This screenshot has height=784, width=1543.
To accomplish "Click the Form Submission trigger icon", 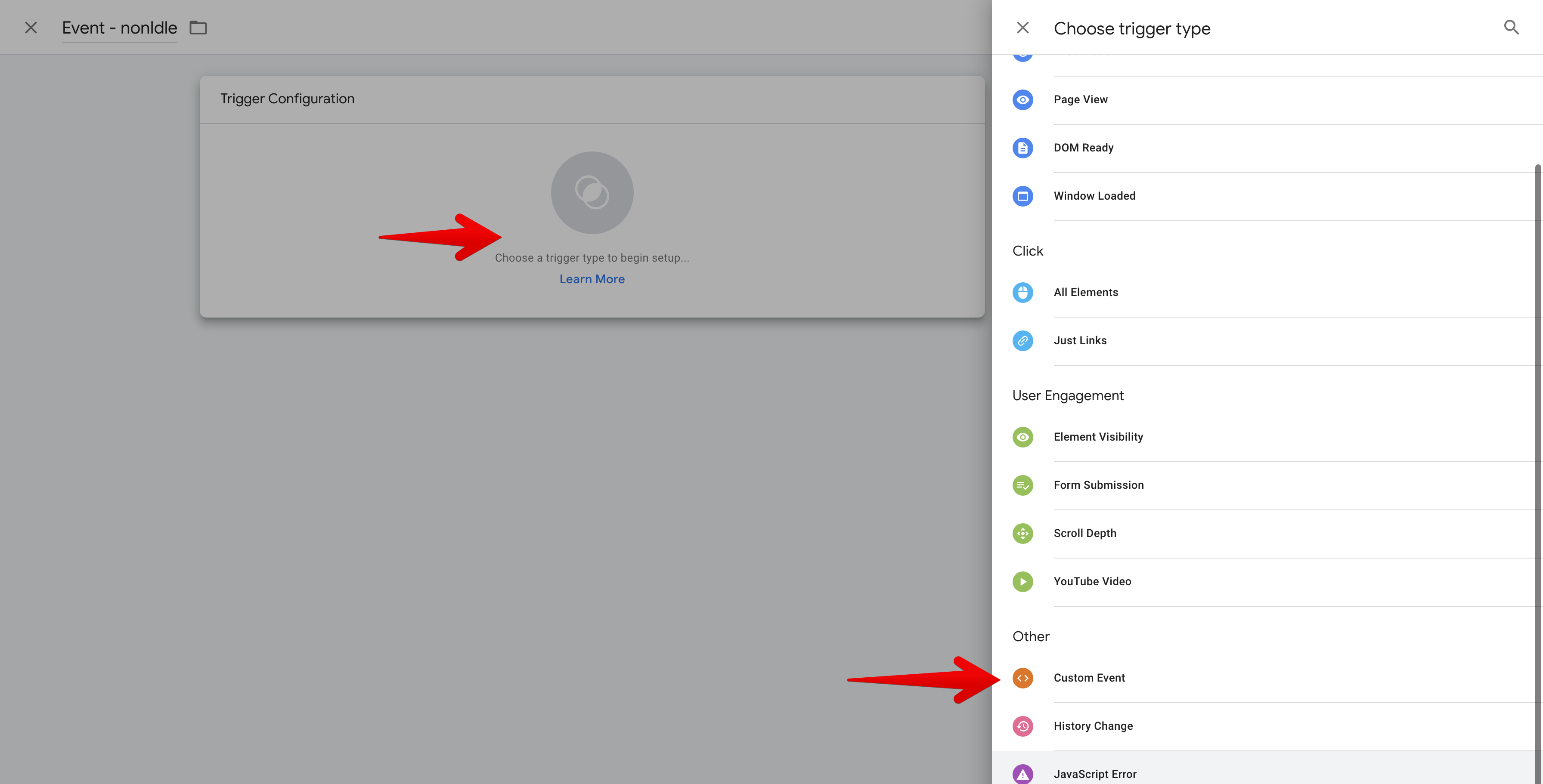I will (x=1022, y=485).
